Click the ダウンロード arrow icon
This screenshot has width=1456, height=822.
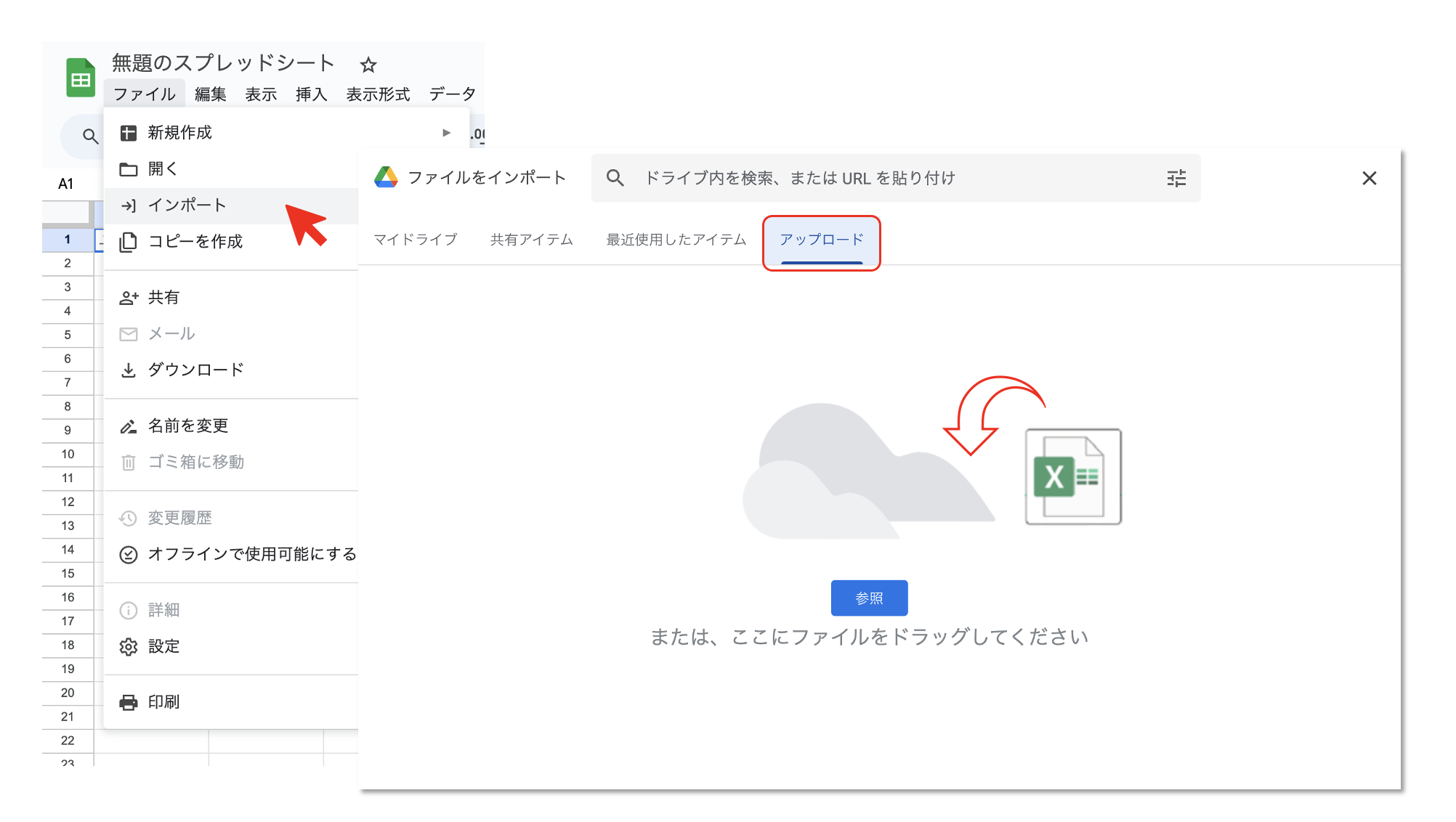129,370
